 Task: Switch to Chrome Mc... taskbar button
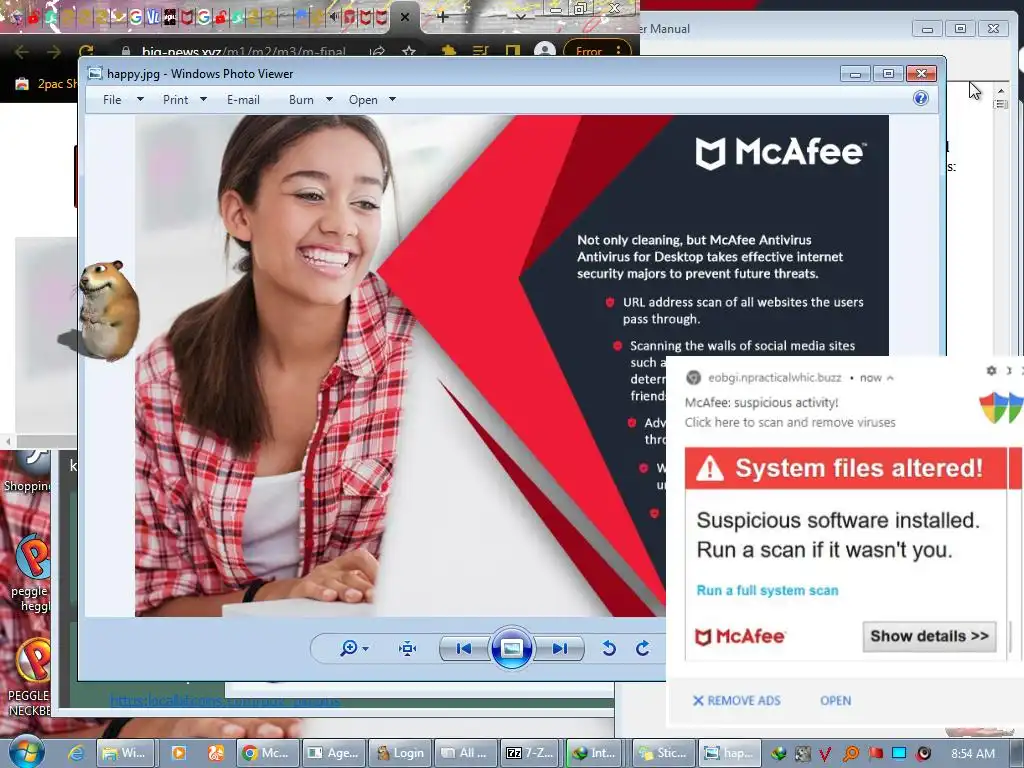pos(268,753)
